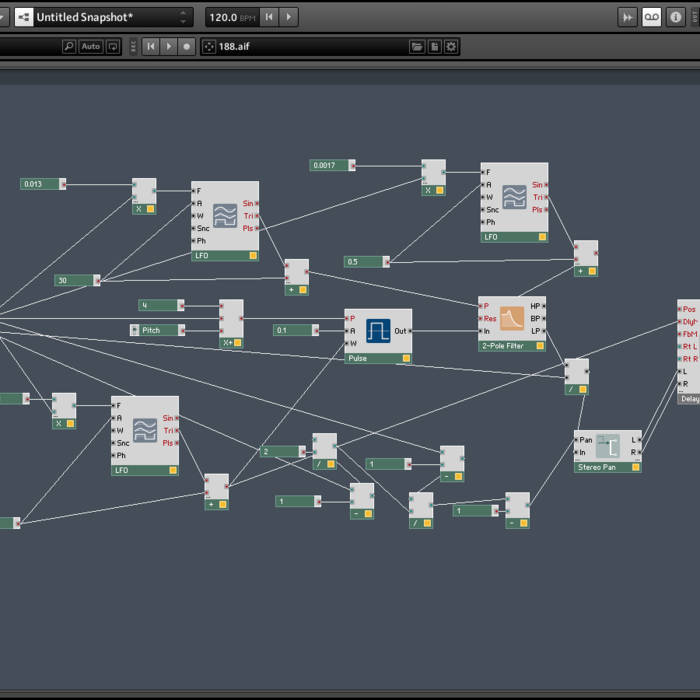Viewport: 700px width, 700px height.
Task: Open the Untitled Snapshot dropdown
Action: pos(183,17)
